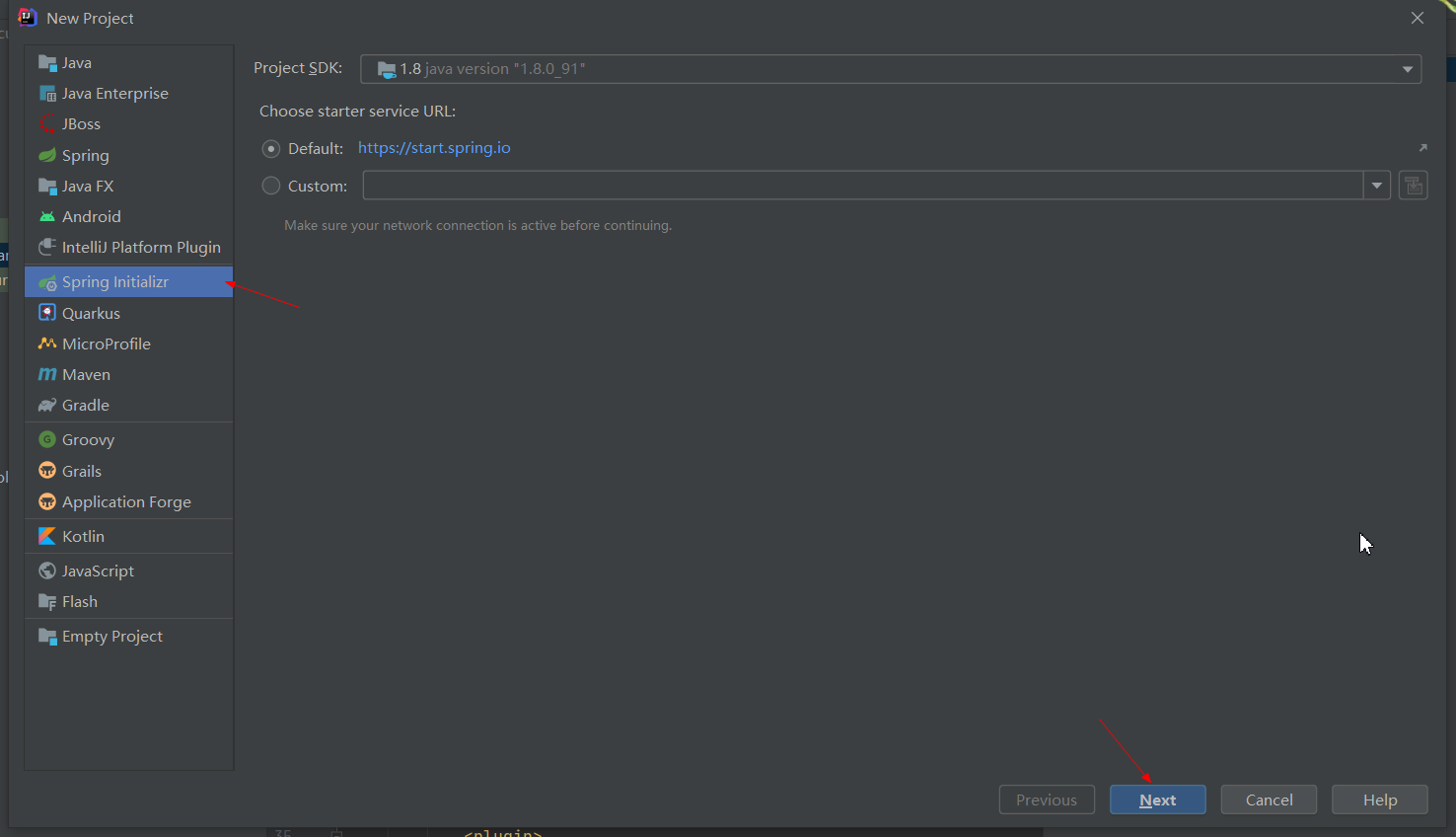Click the Java FX folder icon
The width and height of the screenshot is (1456, 837).
click(x=47, y=186)
